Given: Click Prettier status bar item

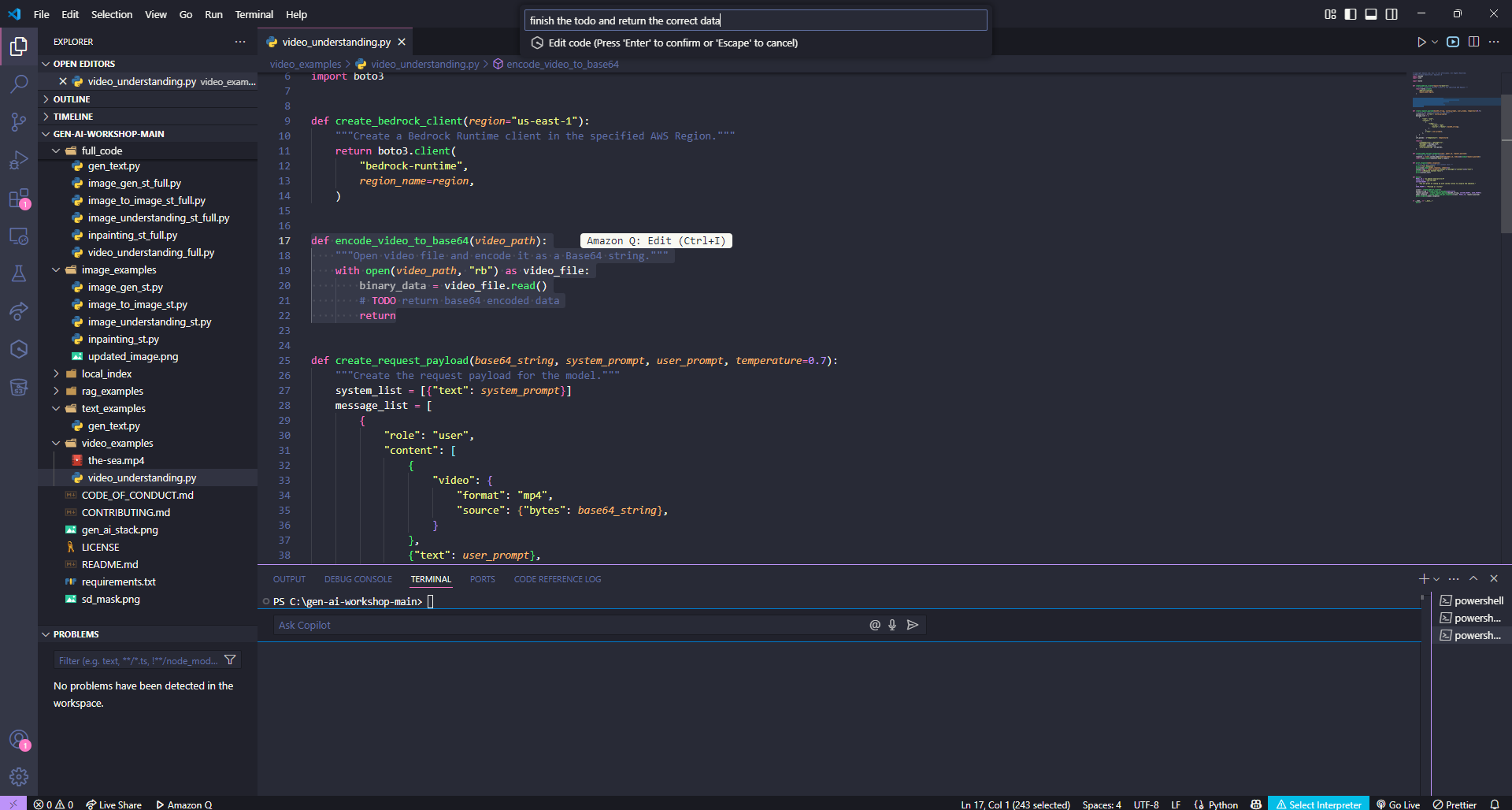Looking at the screenshot, I should 1454,804.
